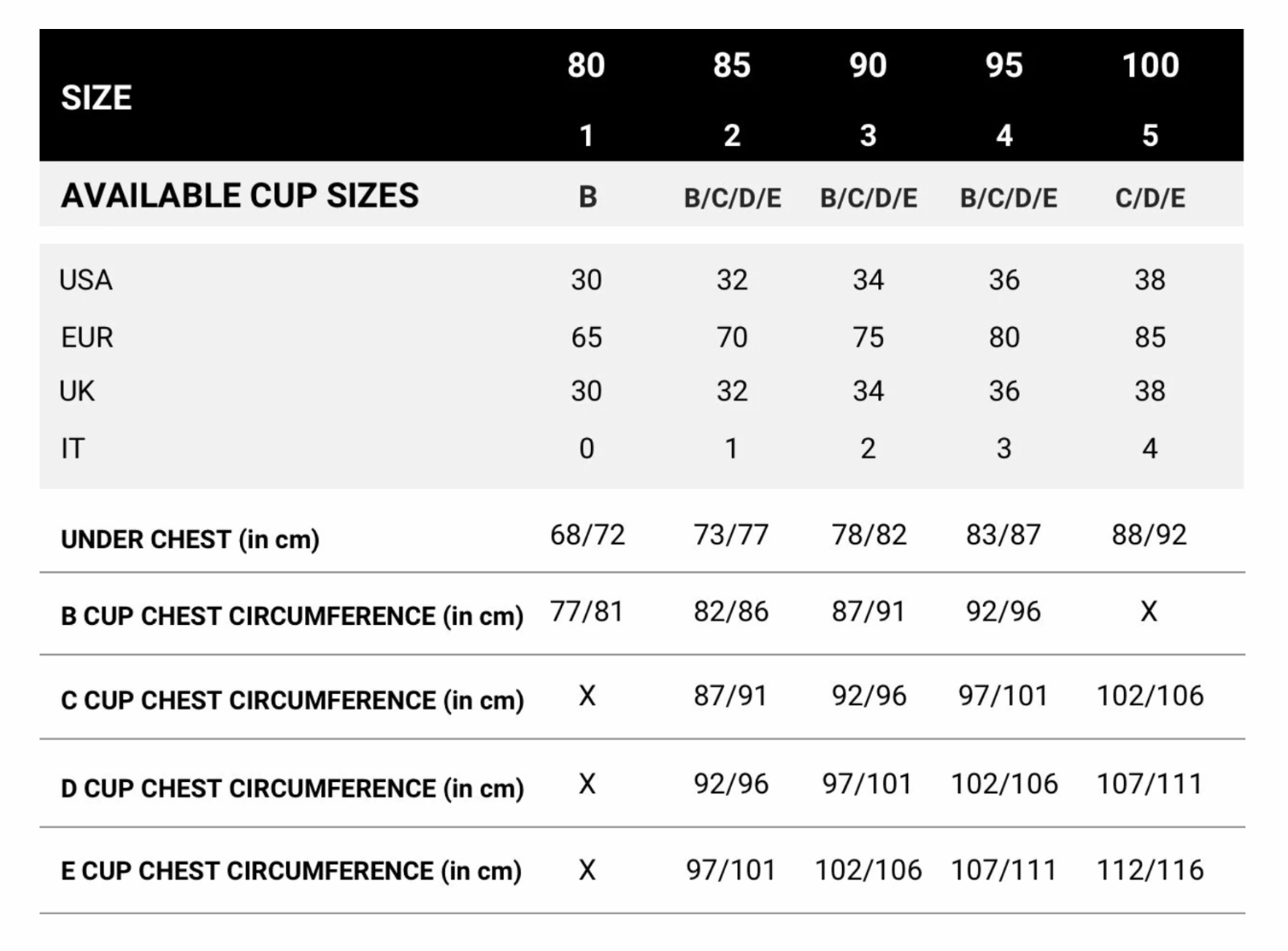Click E CUP CHEST CIRCUMFERENCE row label
This screenshot has width=1288, height=951.
(x=291, y=871)
